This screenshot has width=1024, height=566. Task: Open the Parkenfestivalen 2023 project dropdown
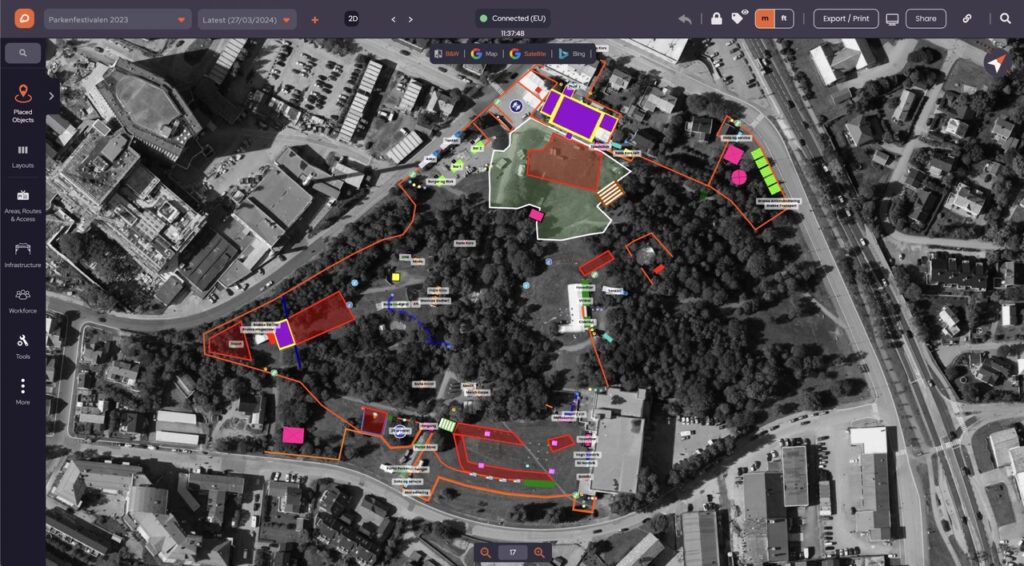[x=118, y=20]
